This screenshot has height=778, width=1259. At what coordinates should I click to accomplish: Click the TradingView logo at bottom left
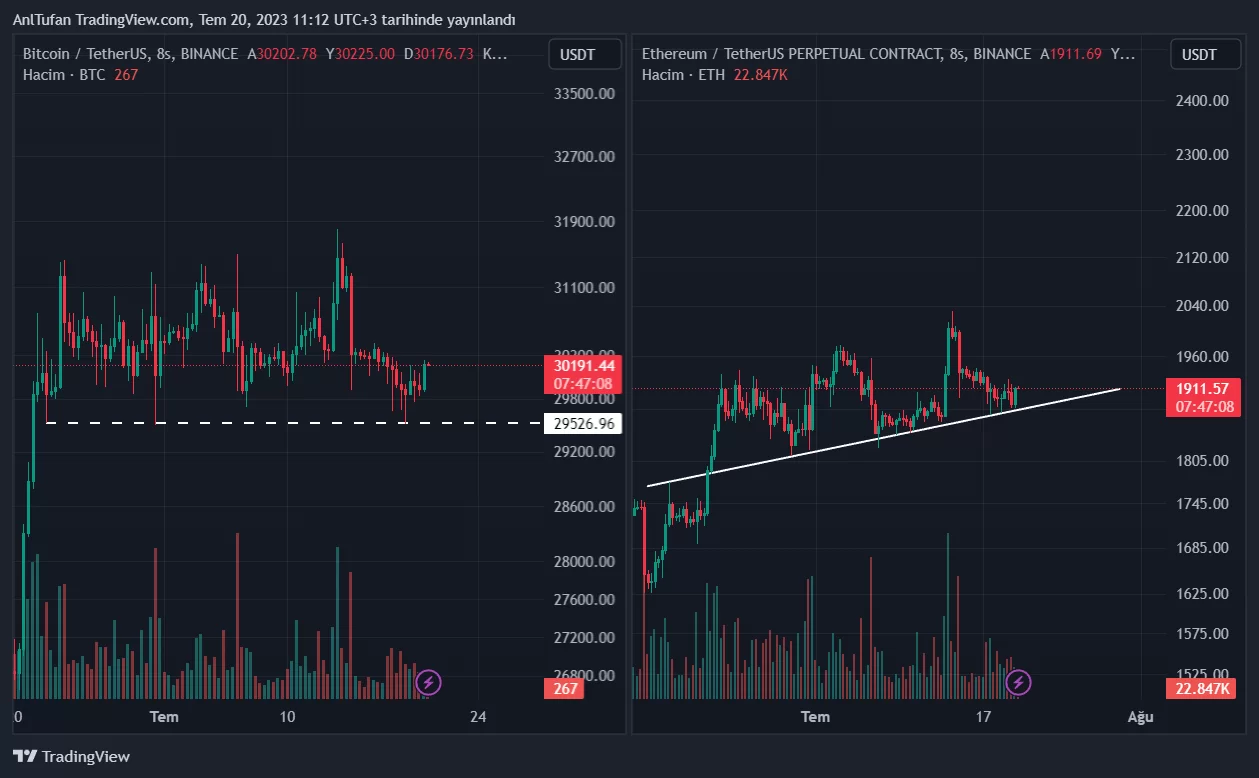coord(71,756)
